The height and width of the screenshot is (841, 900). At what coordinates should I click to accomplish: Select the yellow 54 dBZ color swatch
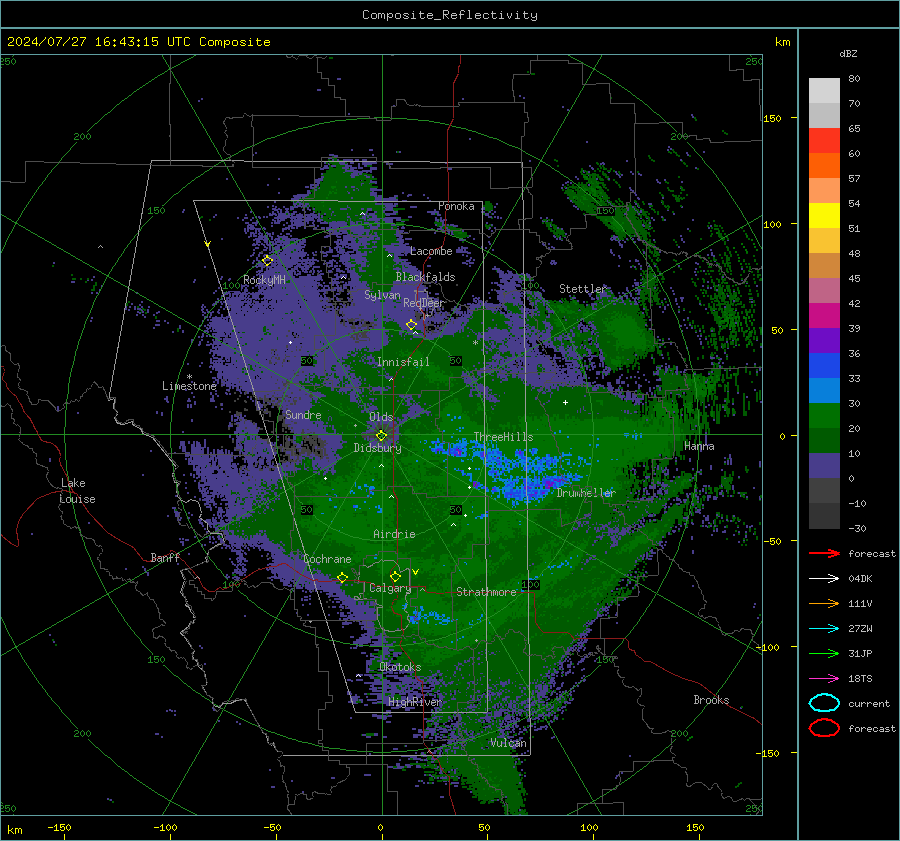pyautogui.click(x=824, y=215)
